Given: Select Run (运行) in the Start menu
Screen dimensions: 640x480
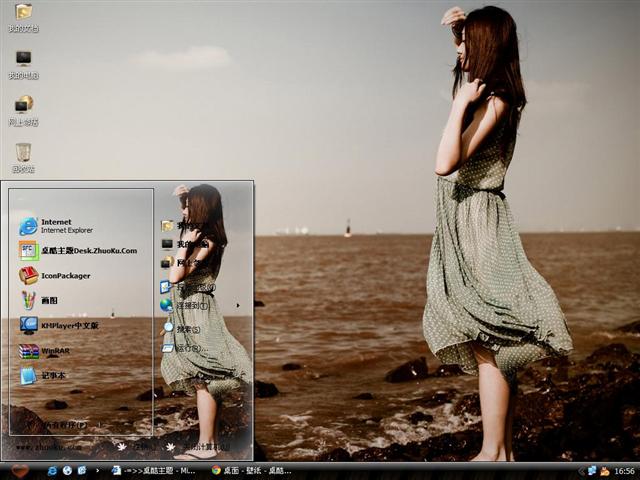Looking at the screenshot, I should [x=186, y=348].
